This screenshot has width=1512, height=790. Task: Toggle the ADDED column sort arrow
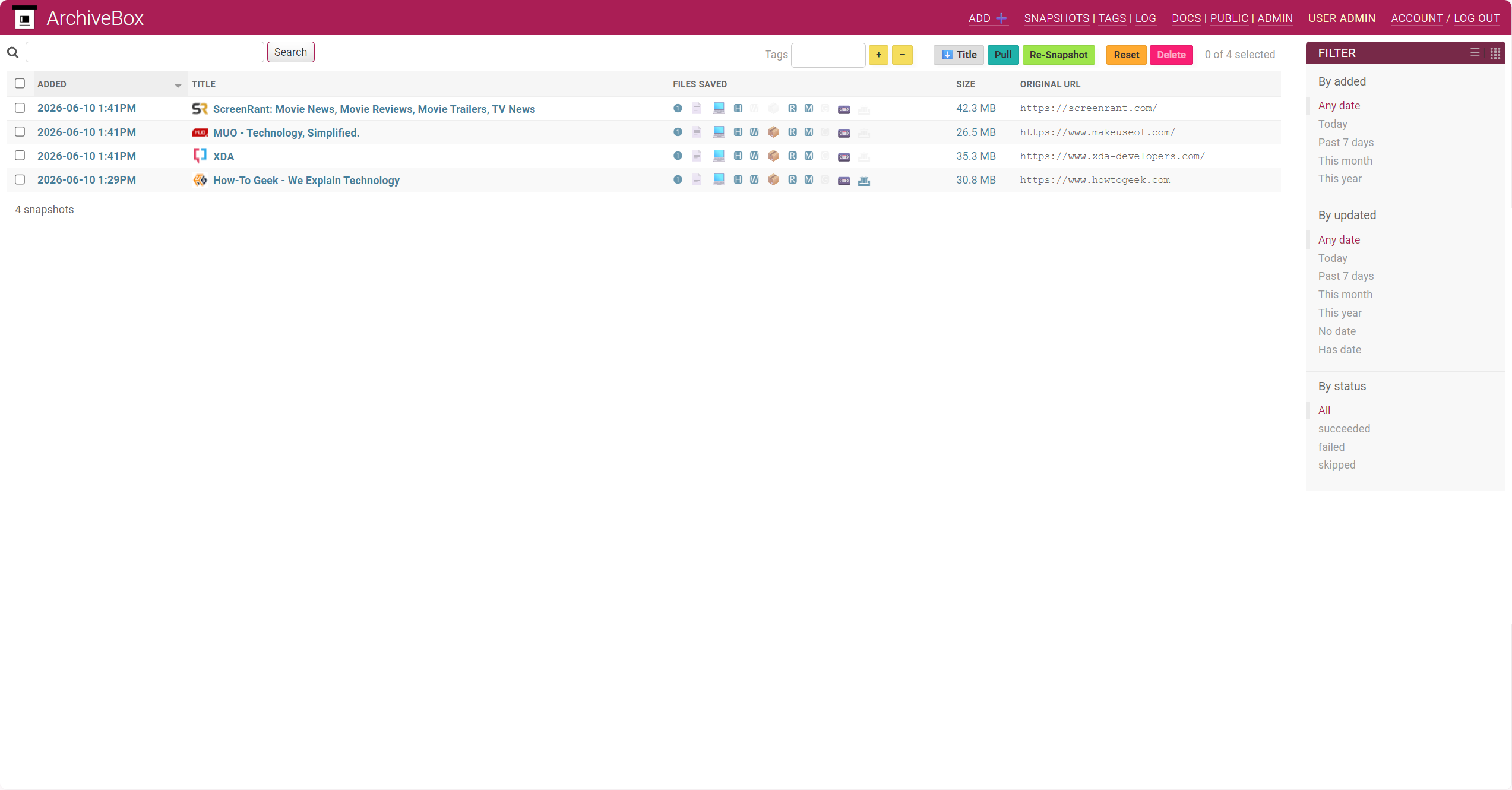tap(178, 86)
